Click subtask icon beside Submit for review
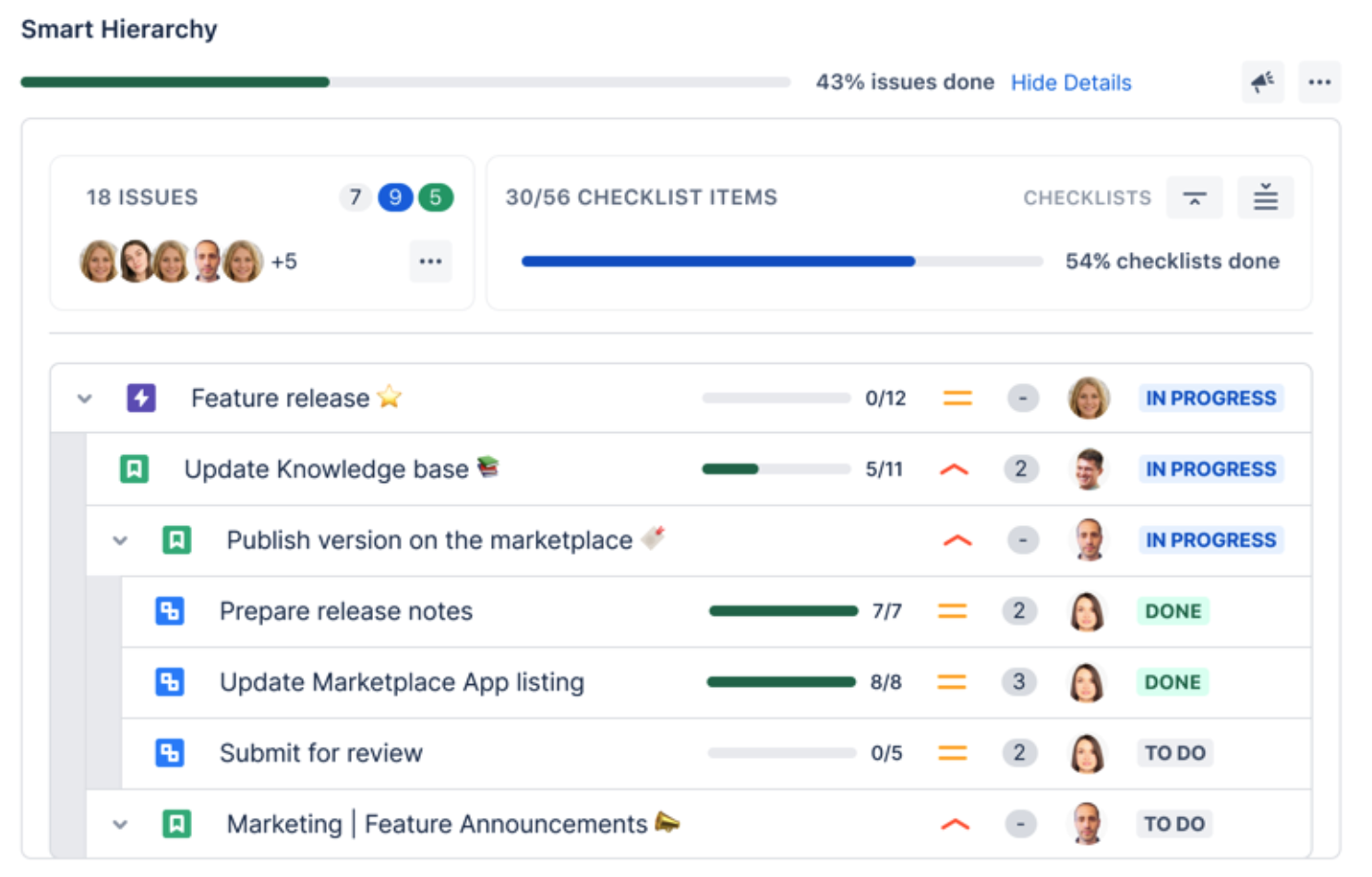This screenshot has width=1372, height=877. 169,753
